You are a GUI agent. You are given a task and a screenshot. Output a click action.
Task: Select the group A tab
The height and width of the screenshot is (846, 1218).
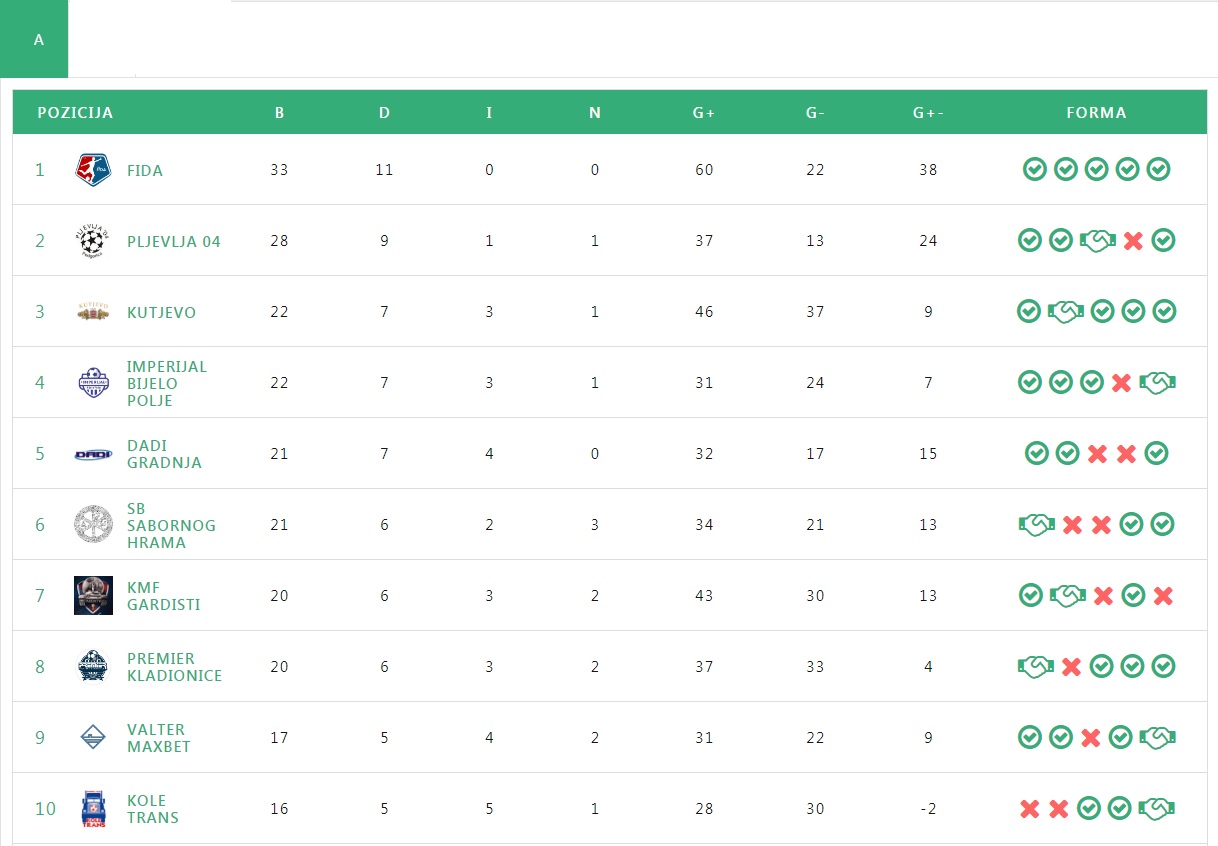[38, 40]
